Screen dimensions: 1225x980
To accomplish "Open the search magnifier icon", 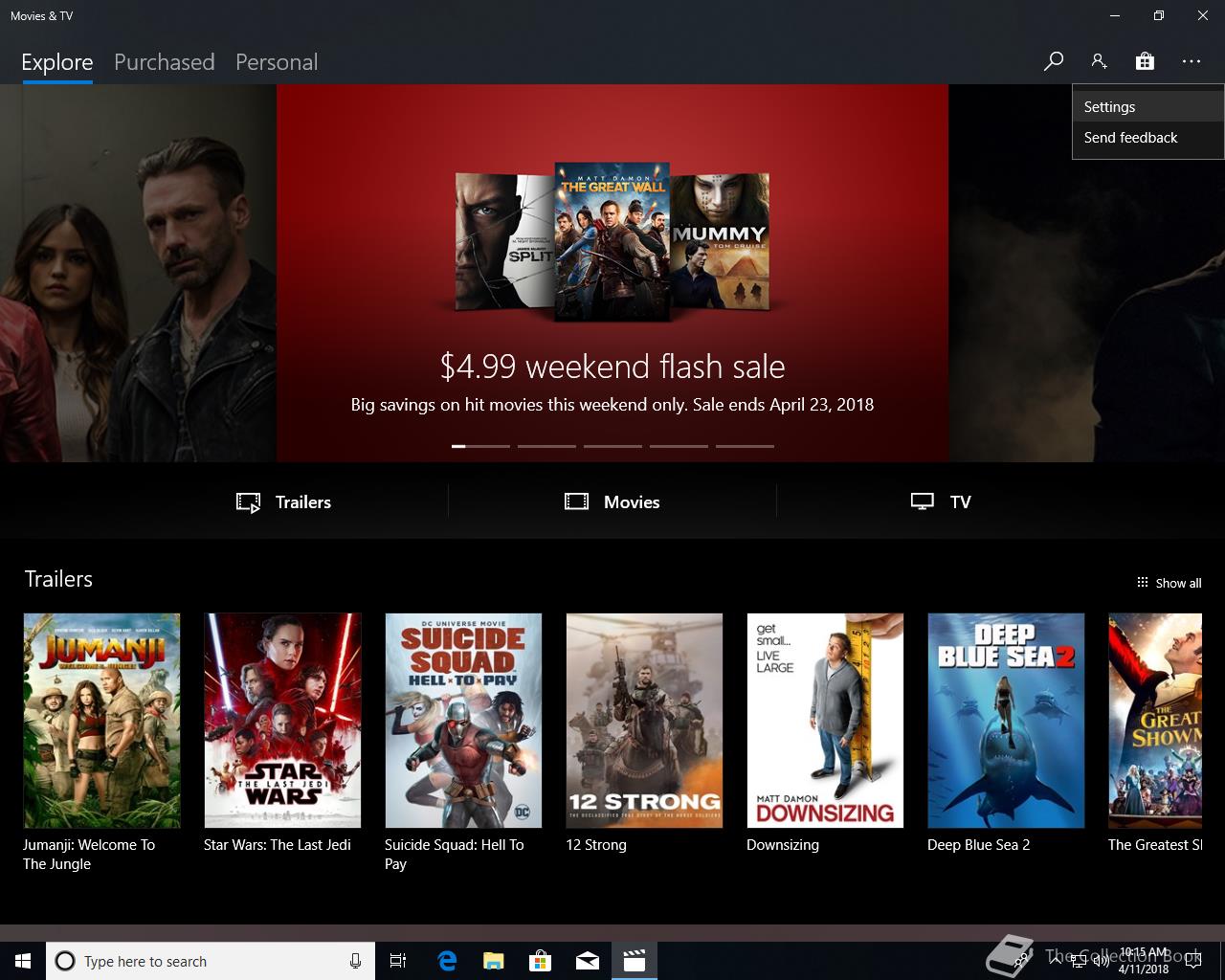I will pos(1054,61).
